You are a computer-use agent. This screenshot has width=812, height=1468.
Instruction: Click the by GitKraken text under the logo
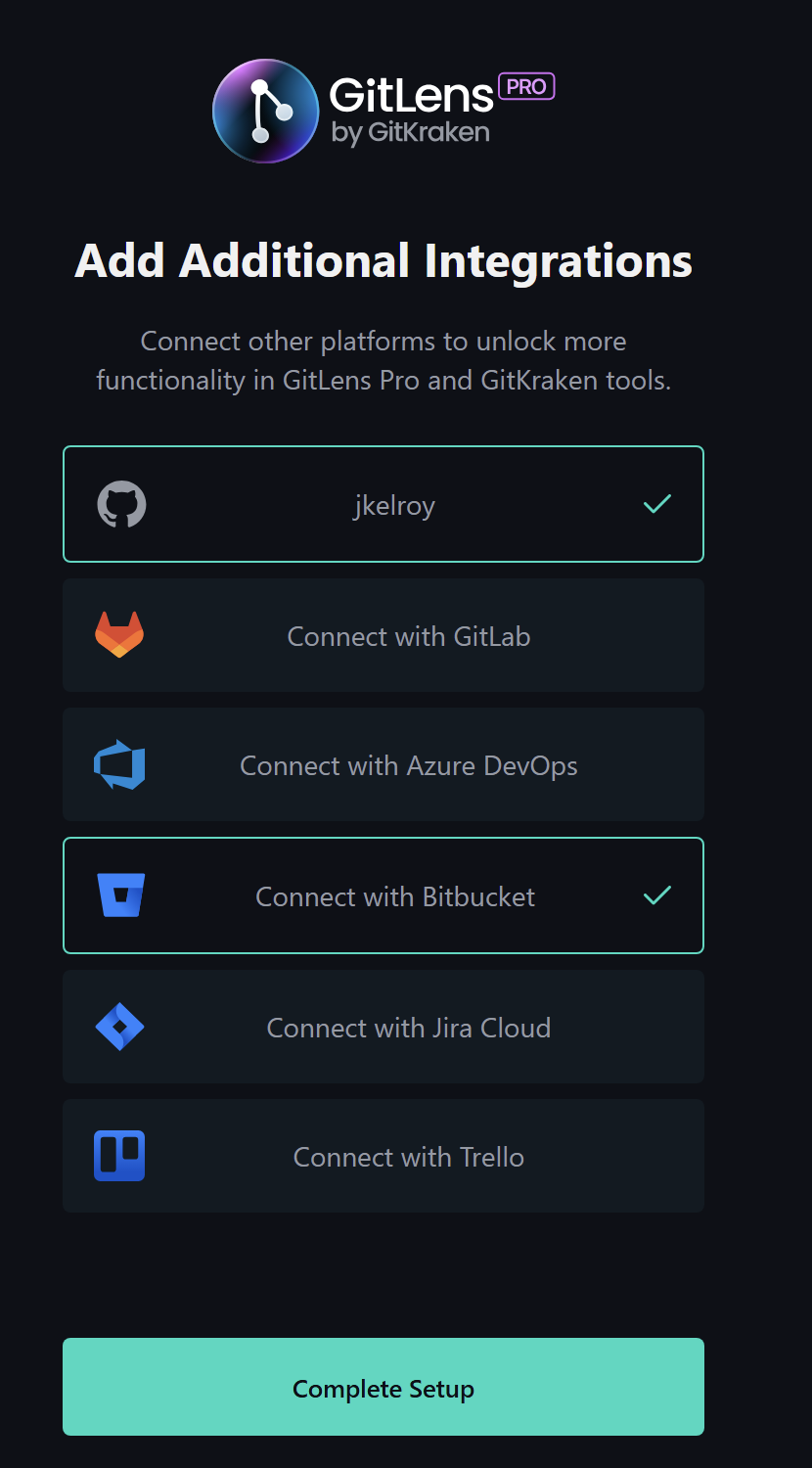tap(410, 133)
